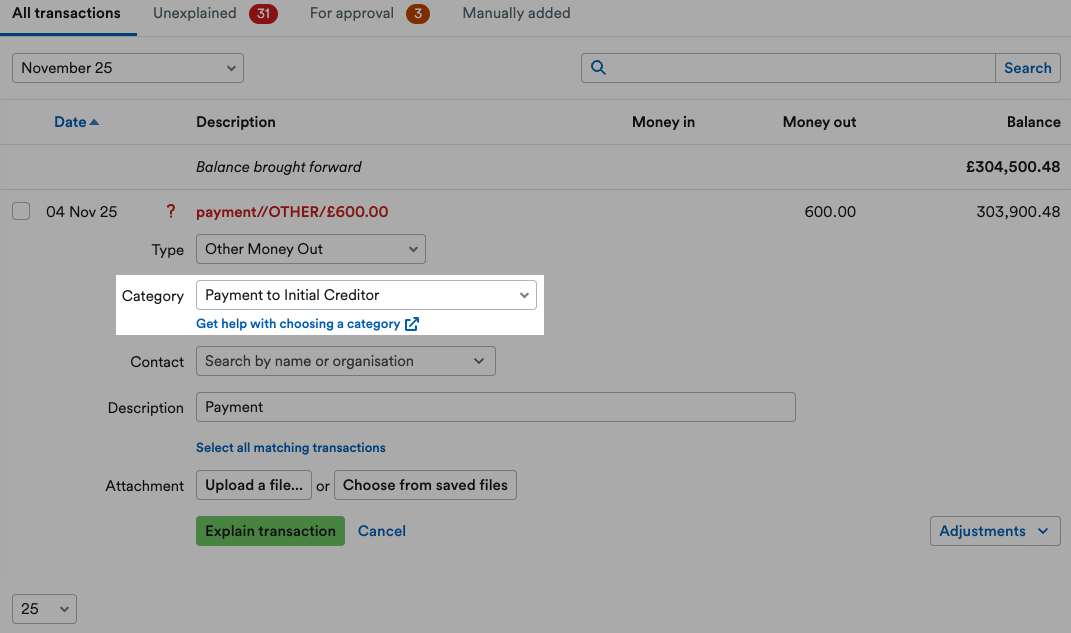Click the Balance brought forward text
The image size is (1071, 633).
tap(279, 167)
